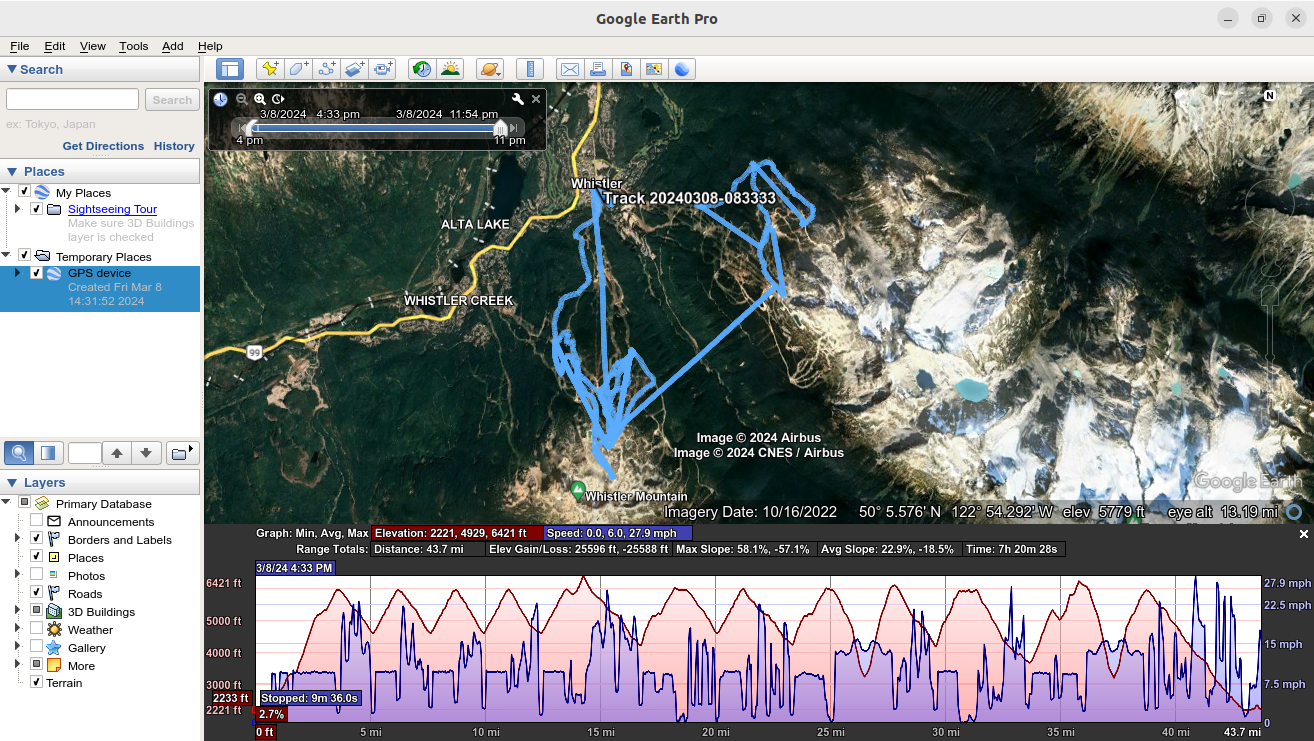Viewport: 1314px width, 741px height.
Task: Click the Email envelope toolbar icon
Action: coord(570,69)
